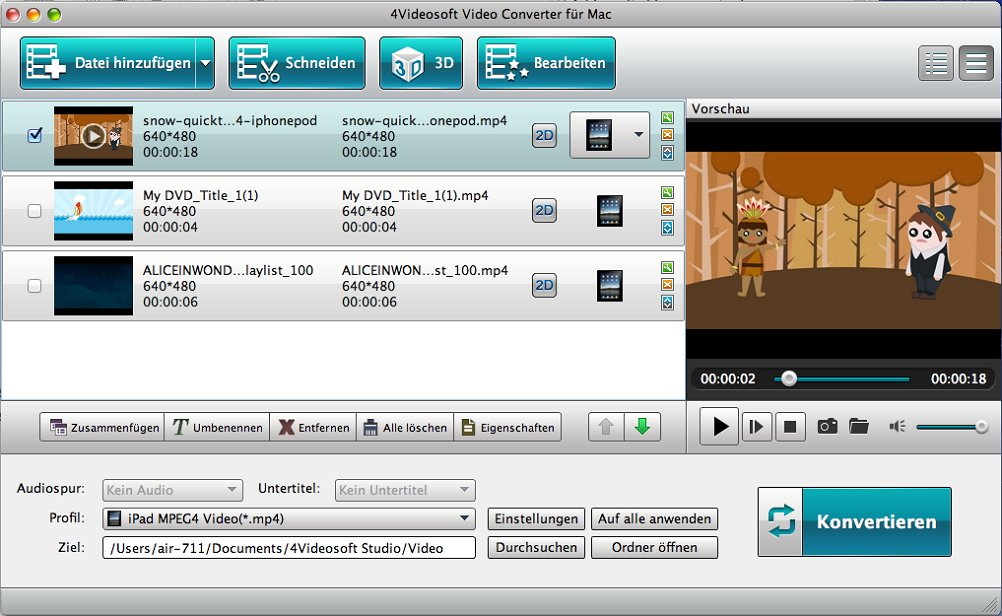The width and height of the screenshot is (1002, 616).
Task: Click the ALICEINWOND...laylist_100 source name
Action: [x=228, y=270]
